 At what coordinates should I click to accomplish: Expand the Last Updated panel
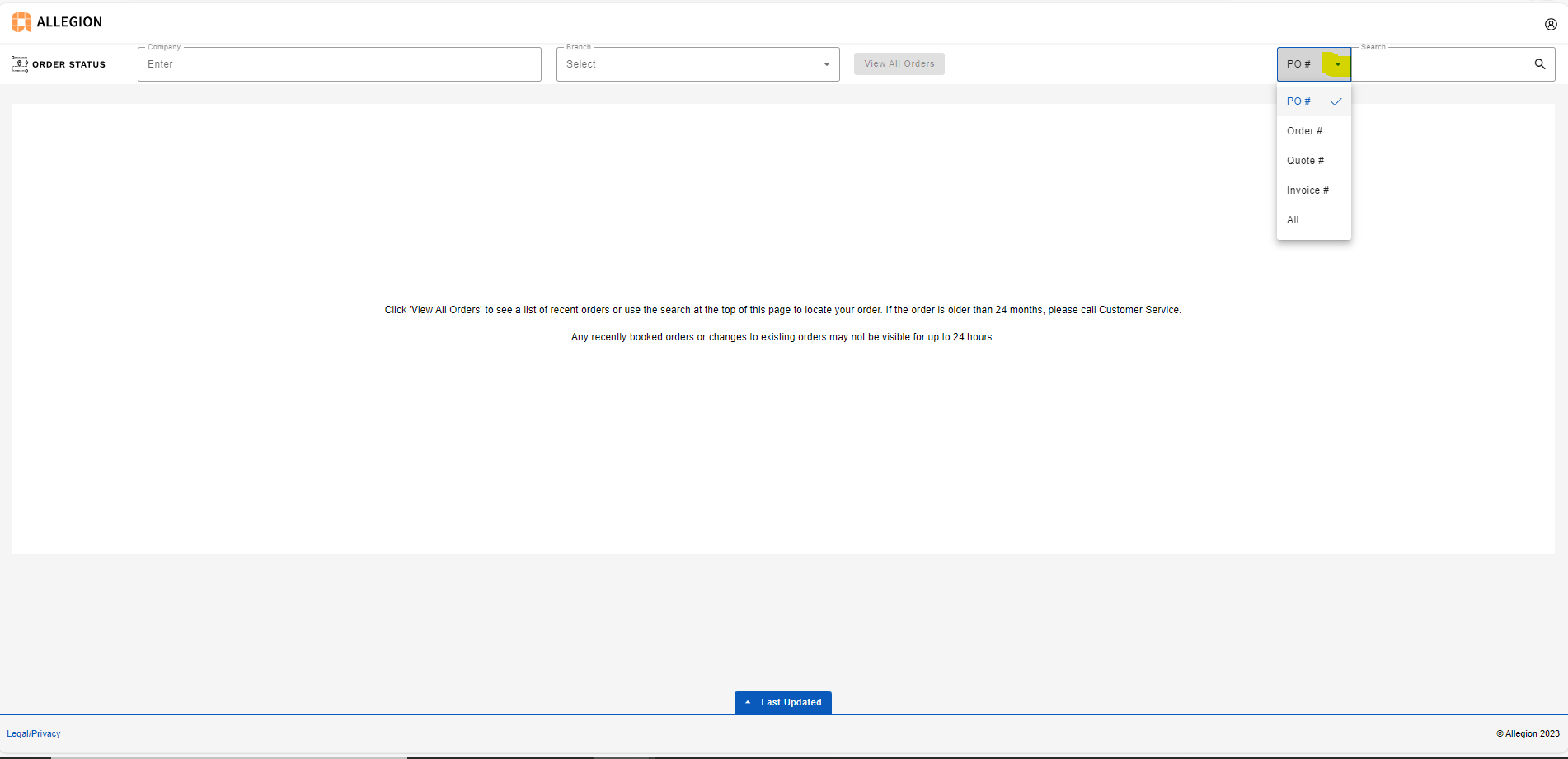[783, 703]
